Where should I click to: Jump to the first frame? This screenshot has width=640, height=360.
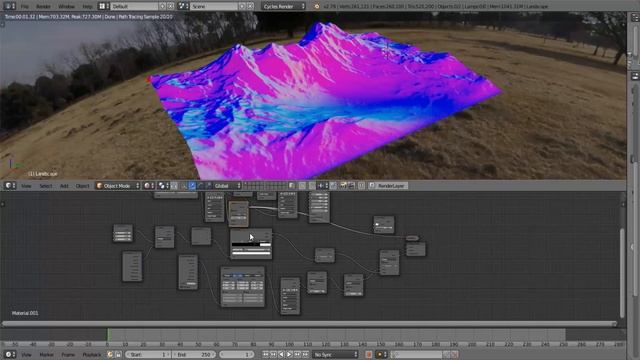click(266, 354)
